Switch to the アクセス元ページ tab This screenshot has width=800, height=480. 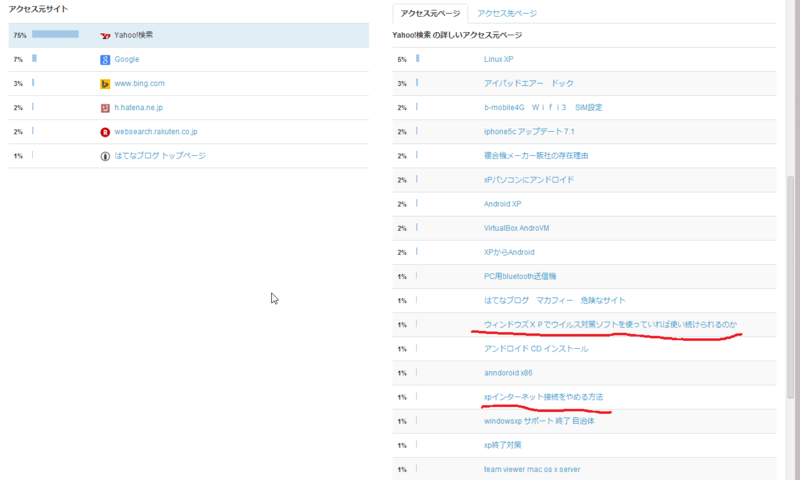[430, 13]
